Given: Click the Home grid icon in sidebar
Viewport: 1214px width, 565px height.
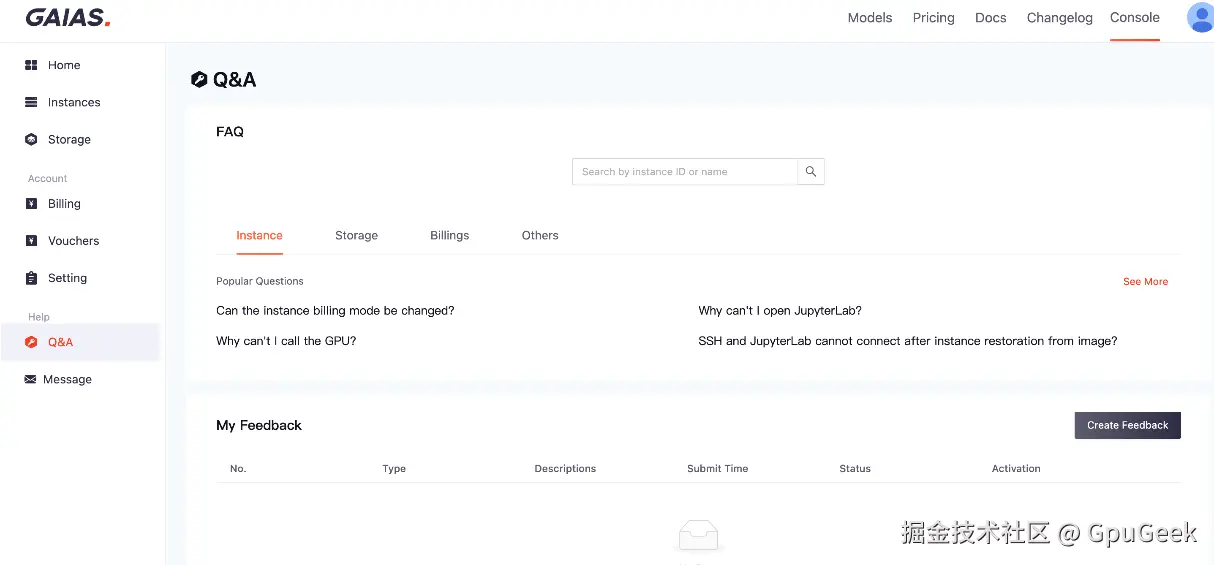Looking at the screenshot, I should 31,65.
